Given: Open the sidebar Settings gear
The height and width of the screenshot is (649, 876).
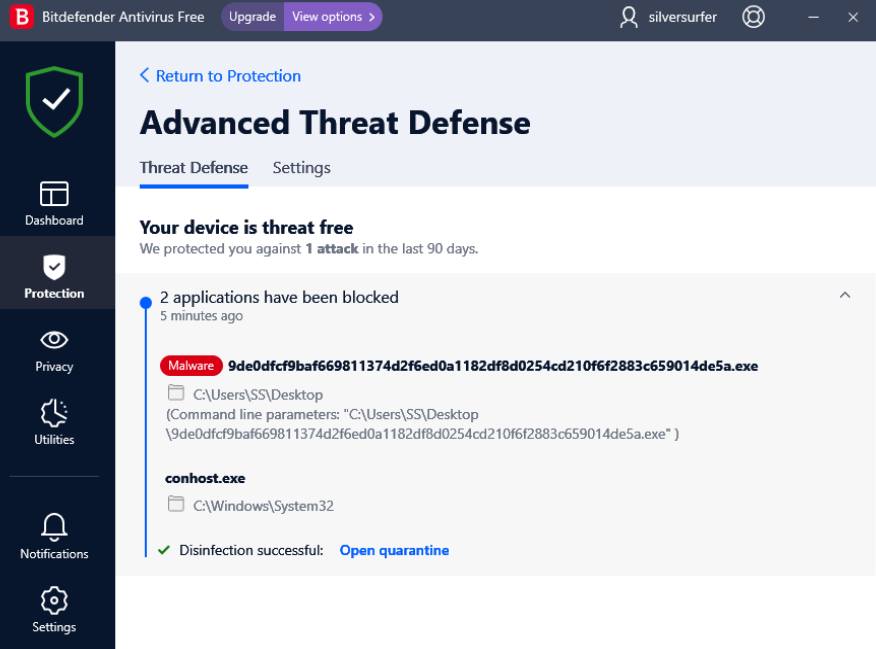Looking at the screenshot, I should [54, 609].
